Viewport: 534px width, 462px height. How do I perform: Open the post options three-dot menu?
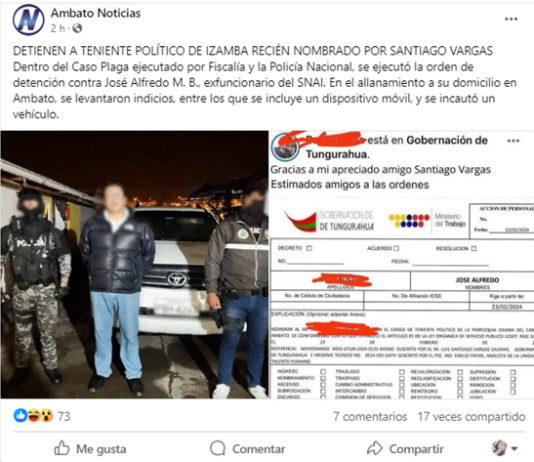511,19
